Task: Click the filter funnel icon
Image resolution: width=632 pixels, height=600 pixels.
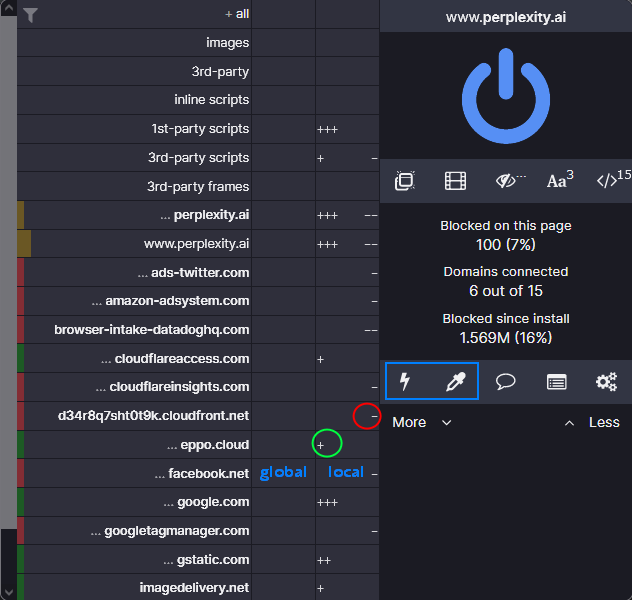Action: 30,15
